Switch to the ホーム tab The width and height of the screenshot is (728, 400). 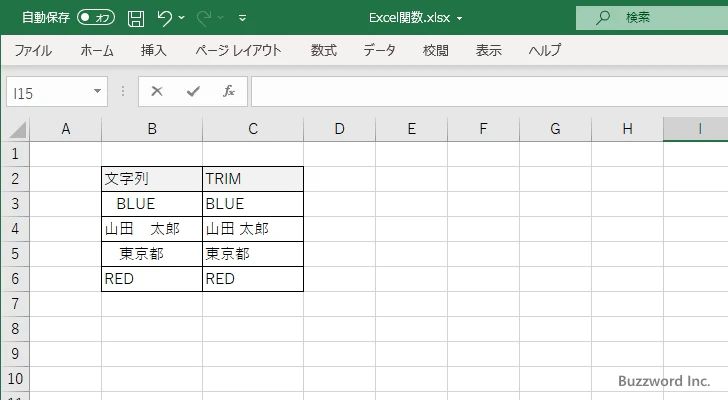coord(97,50)
